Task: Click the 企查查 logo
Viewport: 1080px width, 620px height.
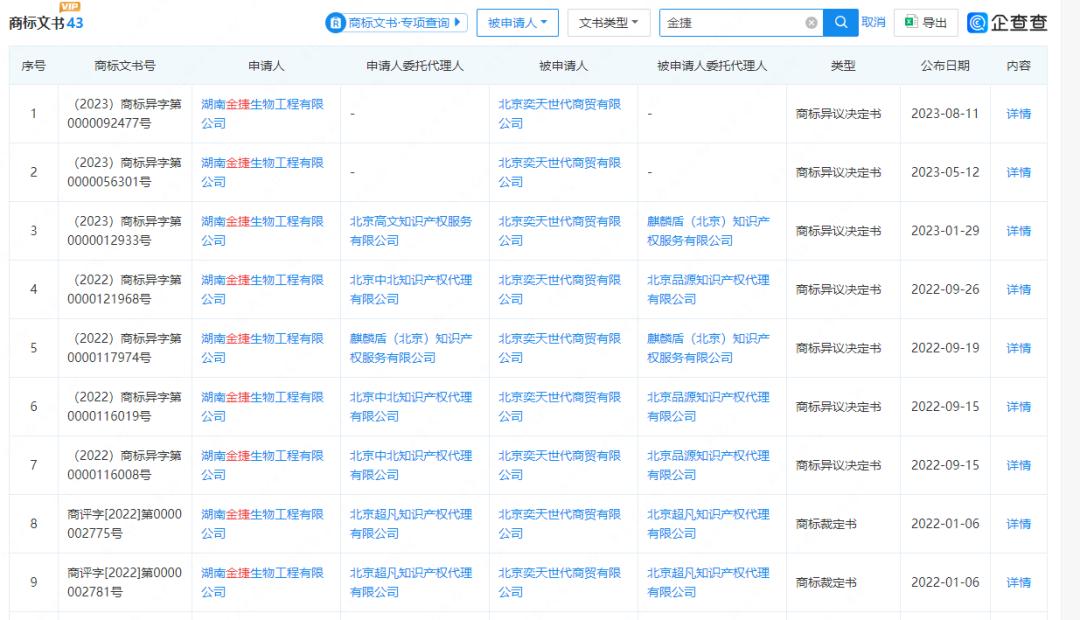Action: pyautogui.click(x=1007, y=22)
